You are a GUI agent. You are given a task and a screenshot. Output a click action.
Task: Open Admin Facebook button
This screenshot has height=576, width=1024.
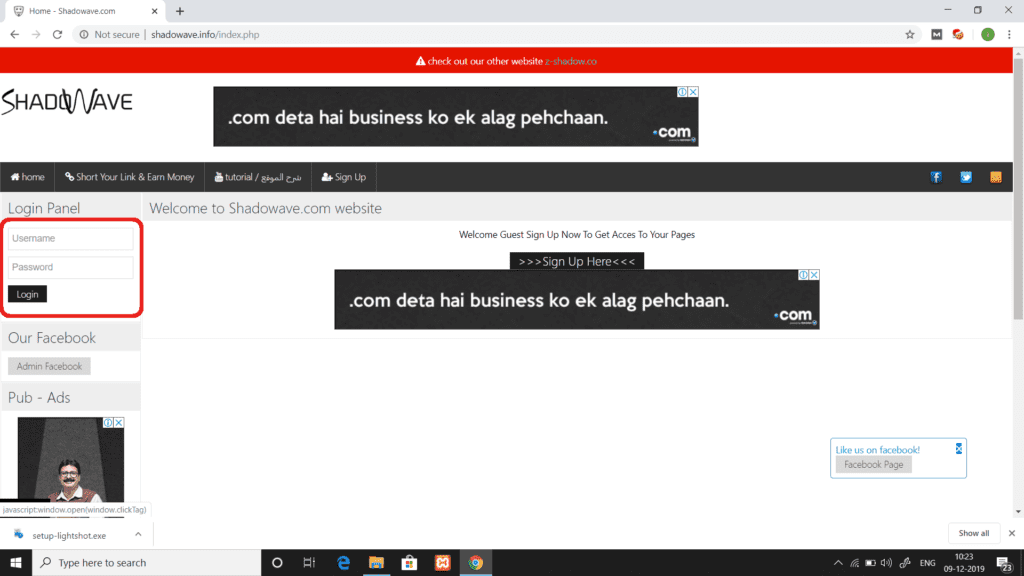coord(49,366)
